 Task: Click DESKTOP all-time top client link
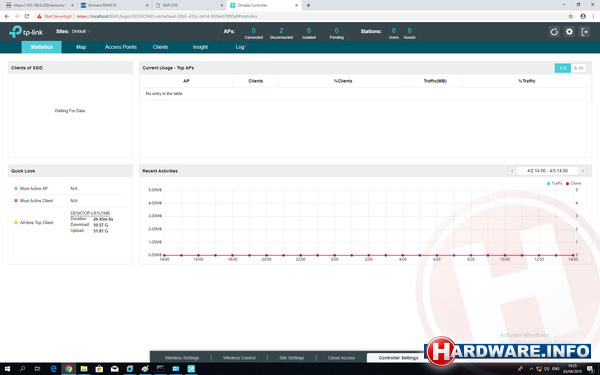[x=90, y=213]
